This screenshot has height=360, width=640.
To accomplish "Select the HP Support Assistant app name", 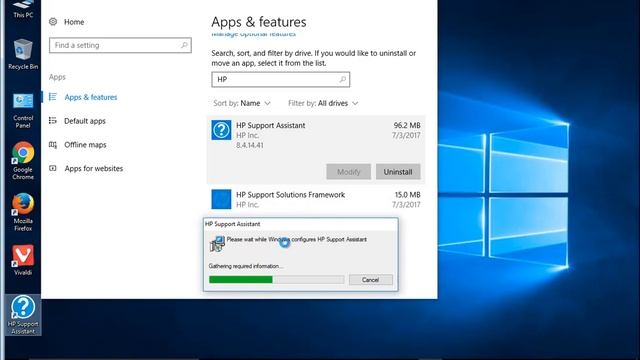I will click(271, 125).
